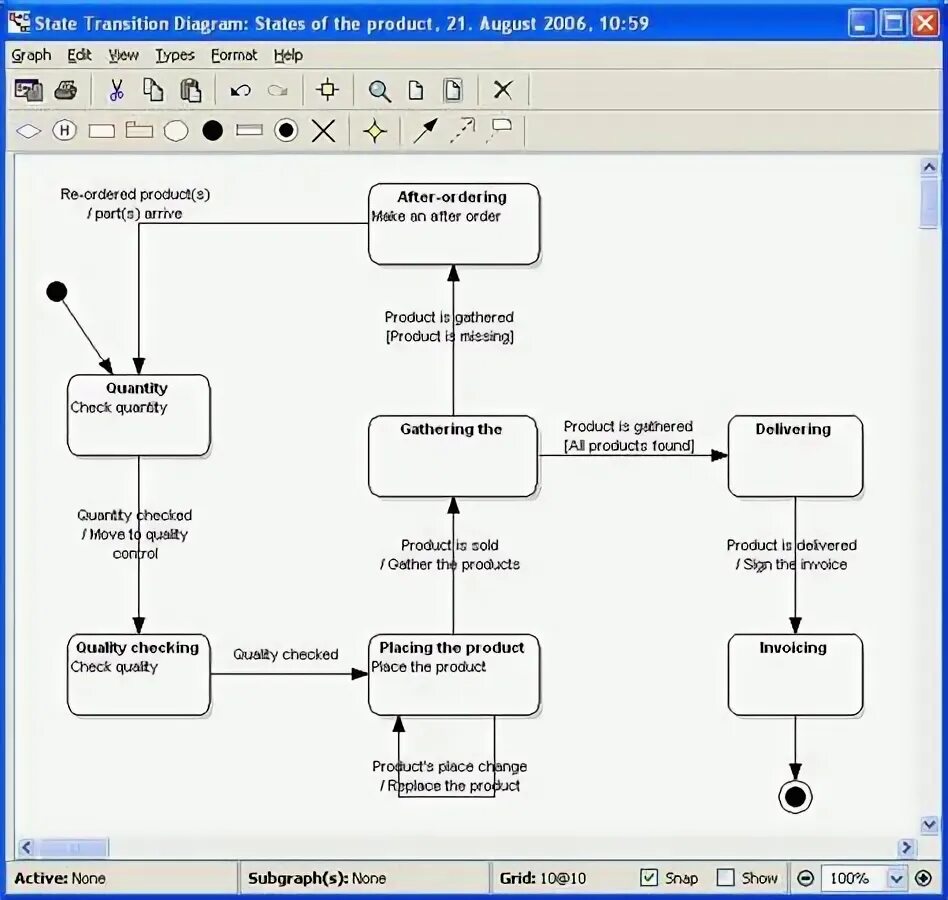Click the 'Subgraph(s): None' status entry
The width and height of the screenshot is (948, 900).
coord(317,878)
